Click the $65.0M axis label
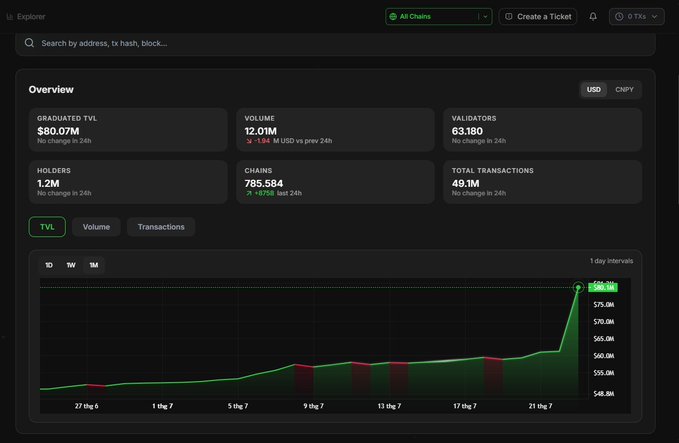 tap(604, 339)
